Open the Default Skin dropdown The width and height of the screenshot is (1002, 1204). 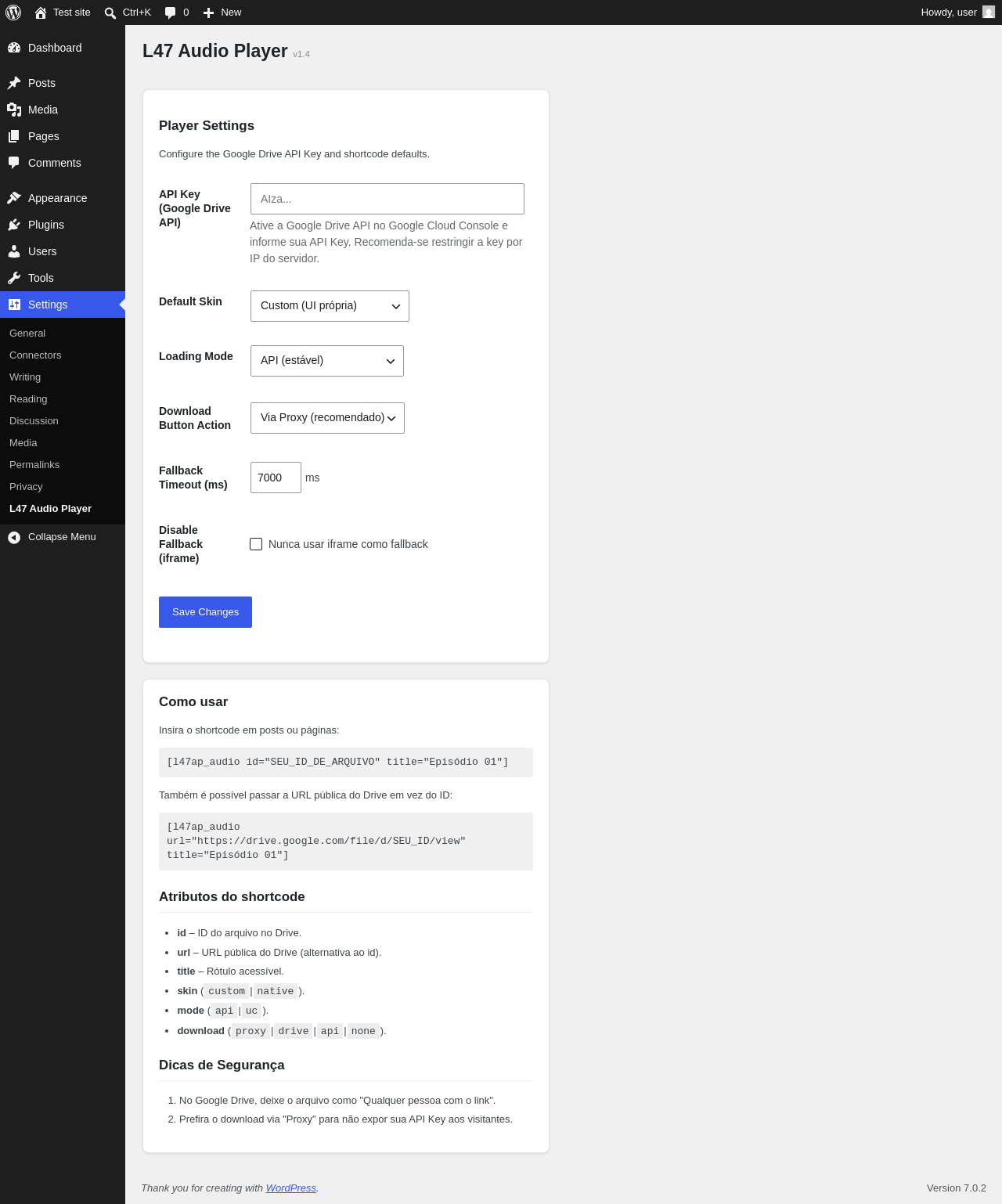pyautogui.click(x=330, y=306)
